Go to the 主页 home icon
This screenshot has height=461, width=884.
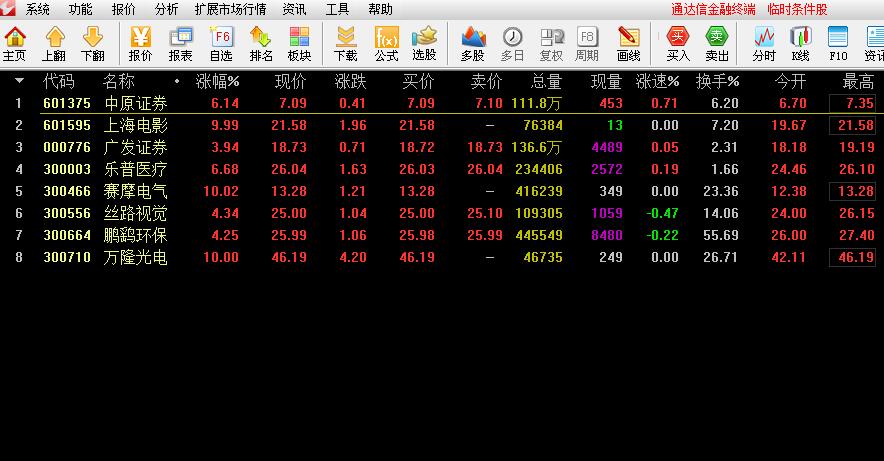pyautogui.click(x=15, y=44)
